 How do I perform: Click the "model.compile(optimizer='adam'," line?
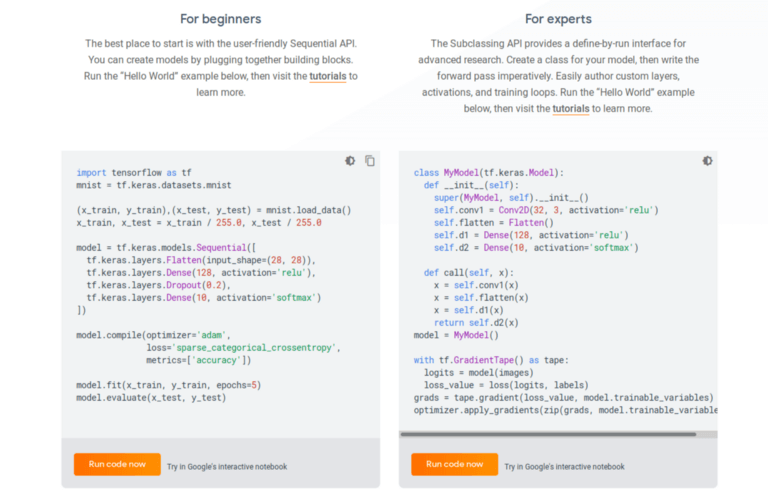click(x=153, y=335)
